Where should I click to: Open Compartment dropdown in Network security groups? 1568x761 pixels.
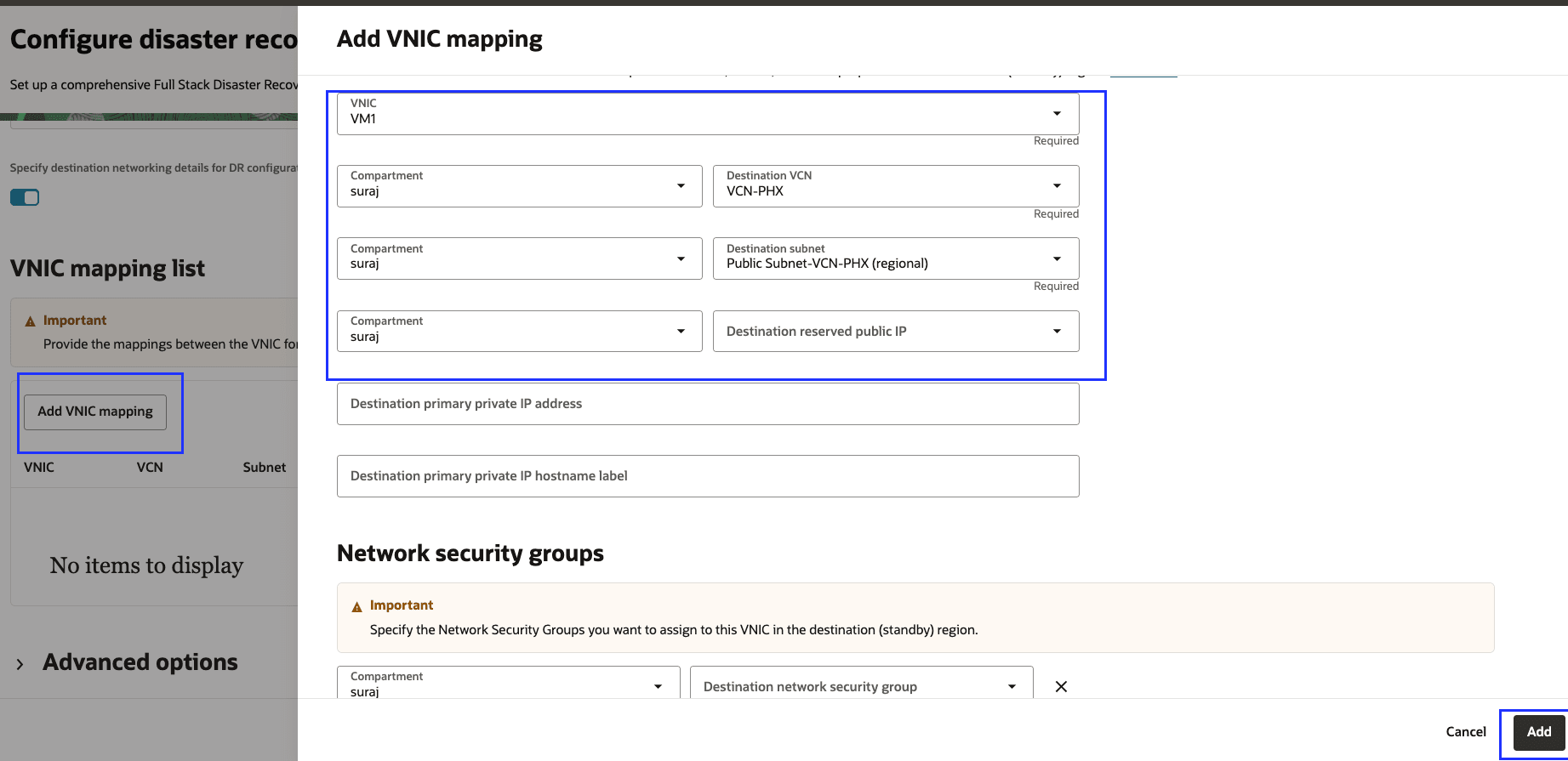click(x=509, y=683)
